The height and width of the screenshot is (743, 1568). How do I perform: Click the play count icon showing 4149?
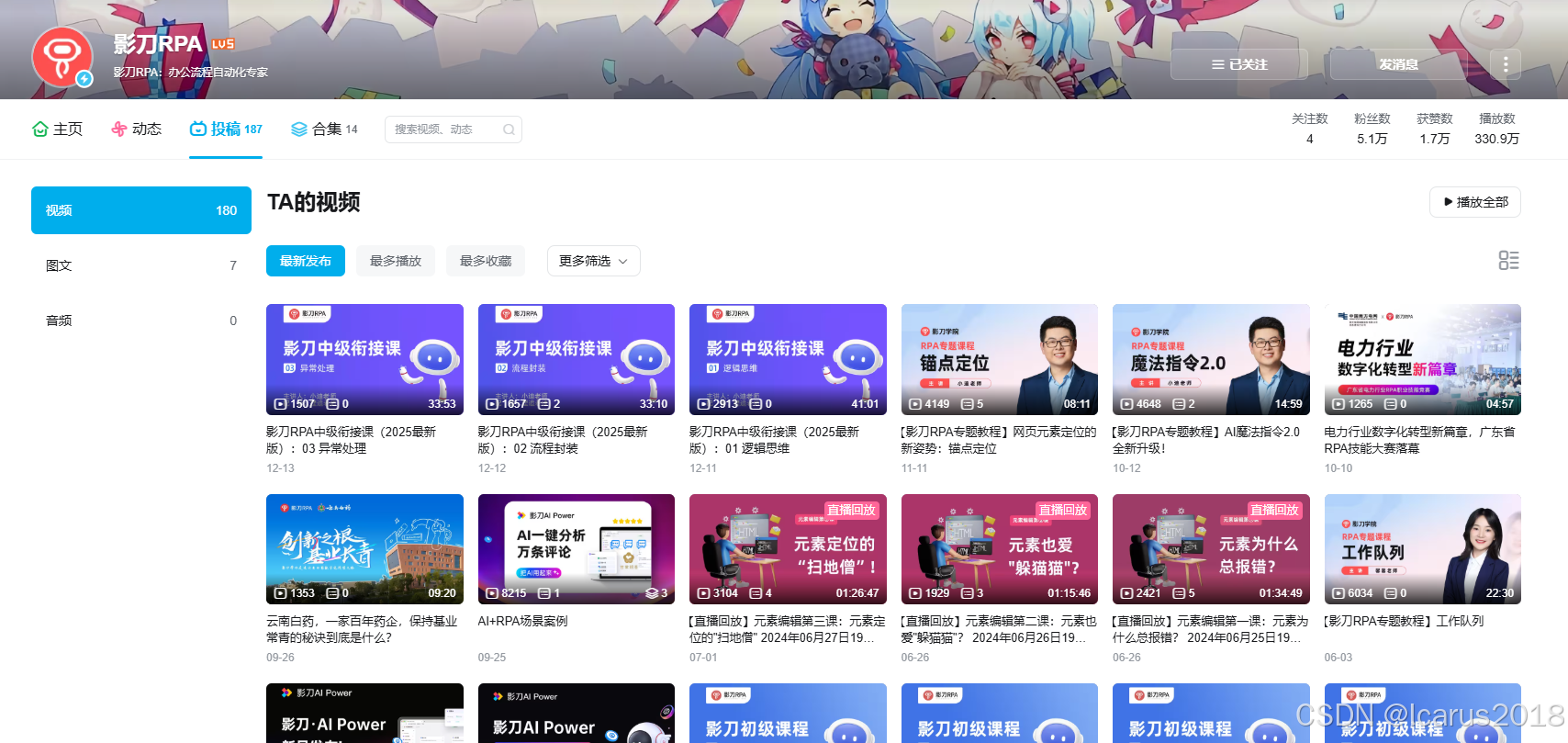click(915, 404)
